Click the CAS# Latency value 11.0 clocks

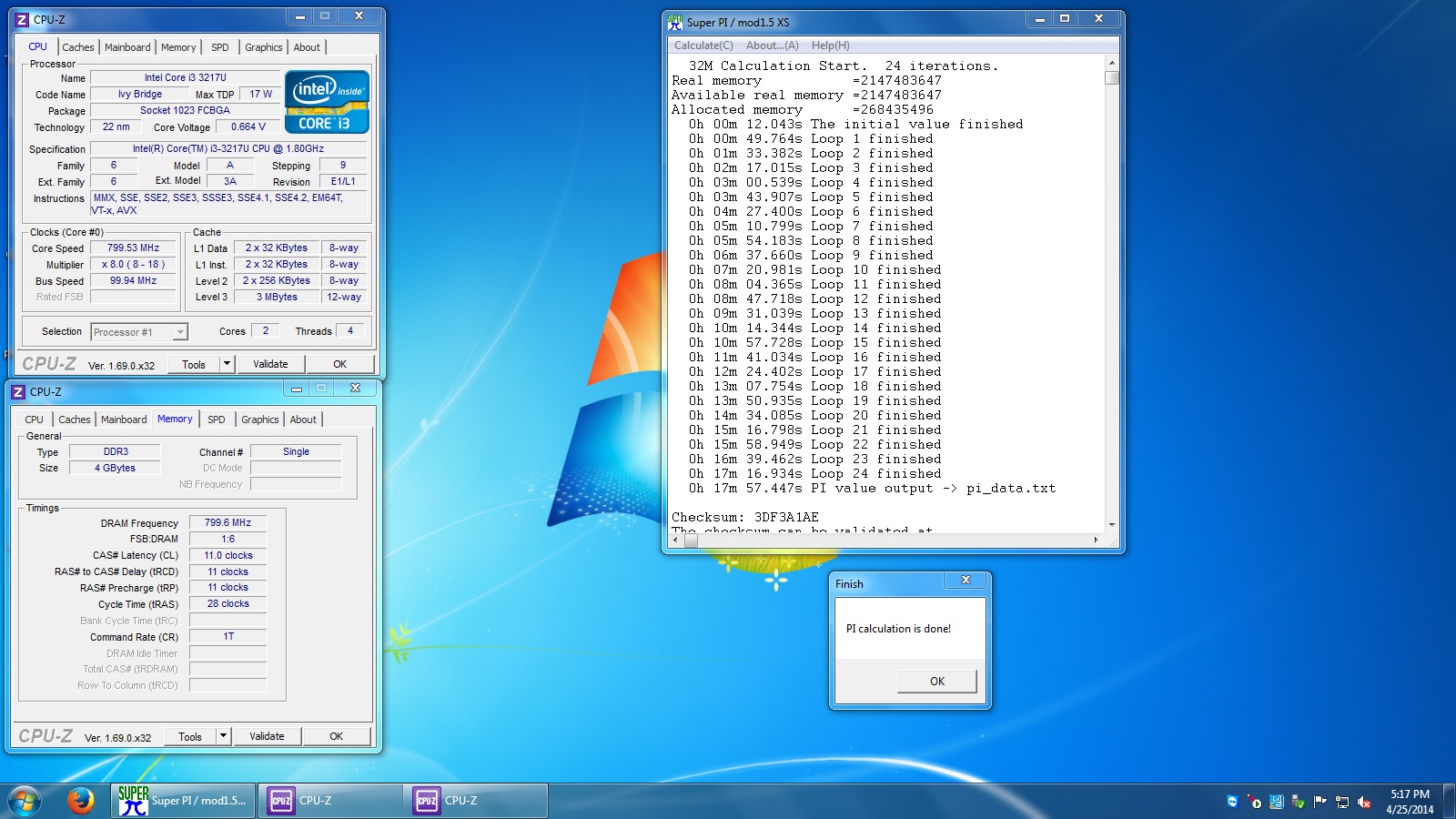[227, 555]
